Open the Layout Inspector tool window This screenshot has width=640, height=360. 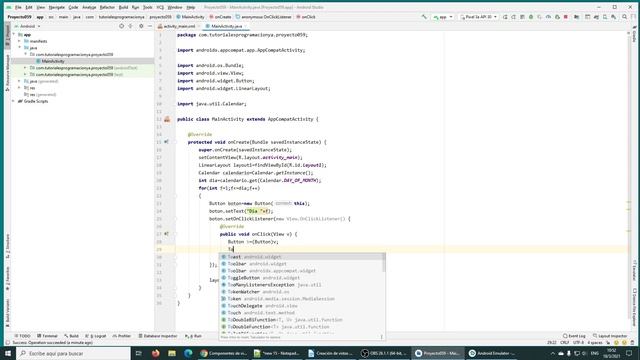point(610,336)
